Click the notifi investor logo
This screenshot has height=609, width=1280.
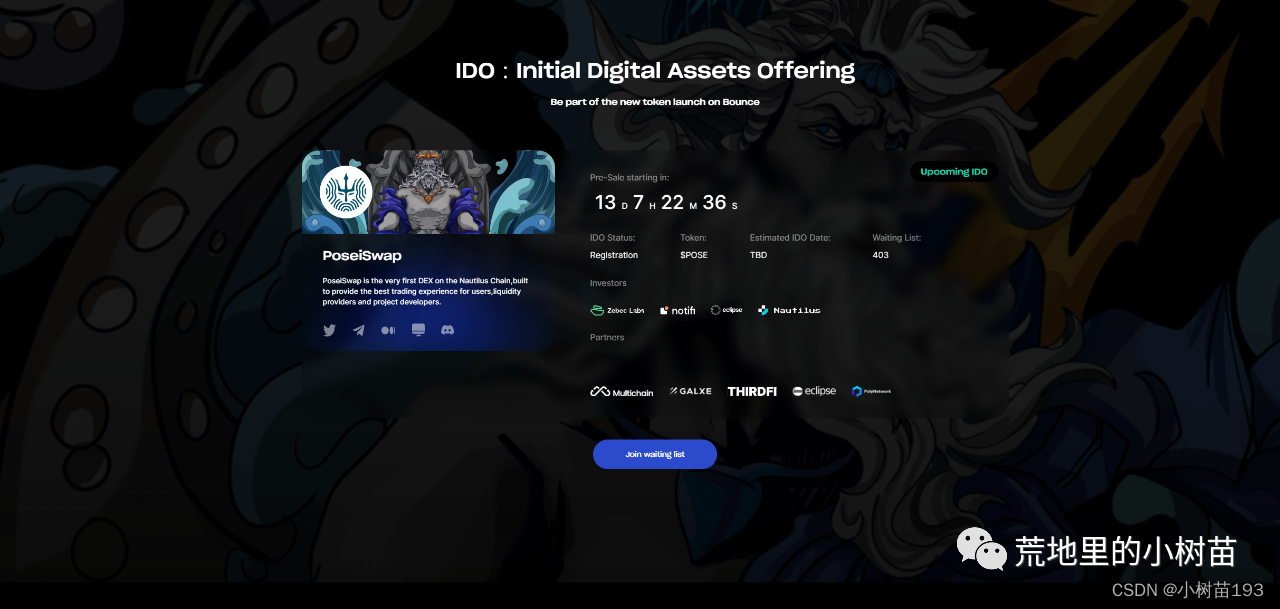[x=677, y=310]
